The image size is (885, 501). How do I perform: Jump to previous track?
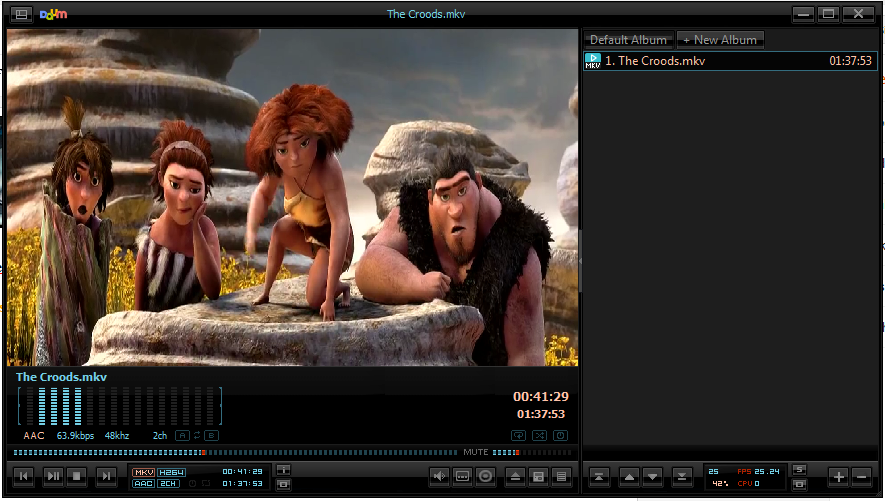tap(23, 476)
